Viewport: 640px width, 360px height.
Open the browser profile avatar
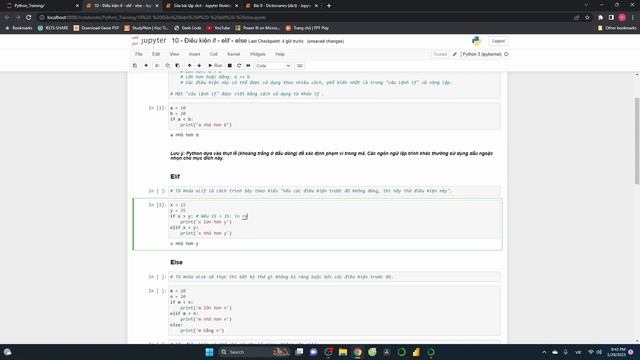[622, 17]
